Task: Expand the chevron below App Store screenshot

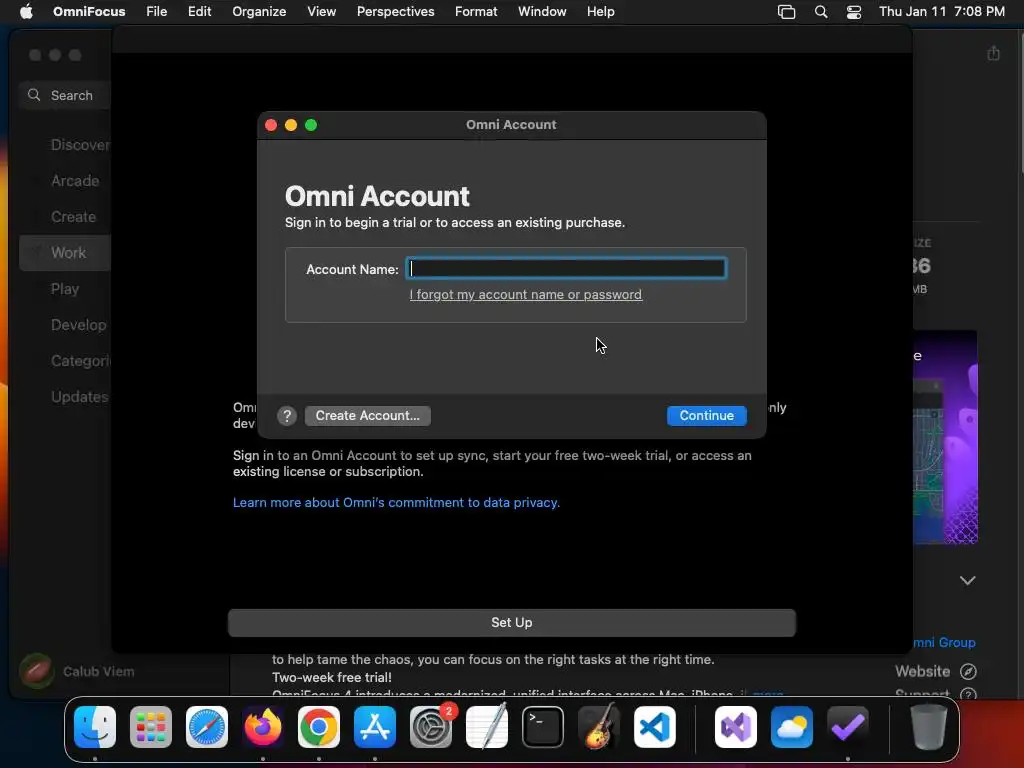Action: click(967, 581)
